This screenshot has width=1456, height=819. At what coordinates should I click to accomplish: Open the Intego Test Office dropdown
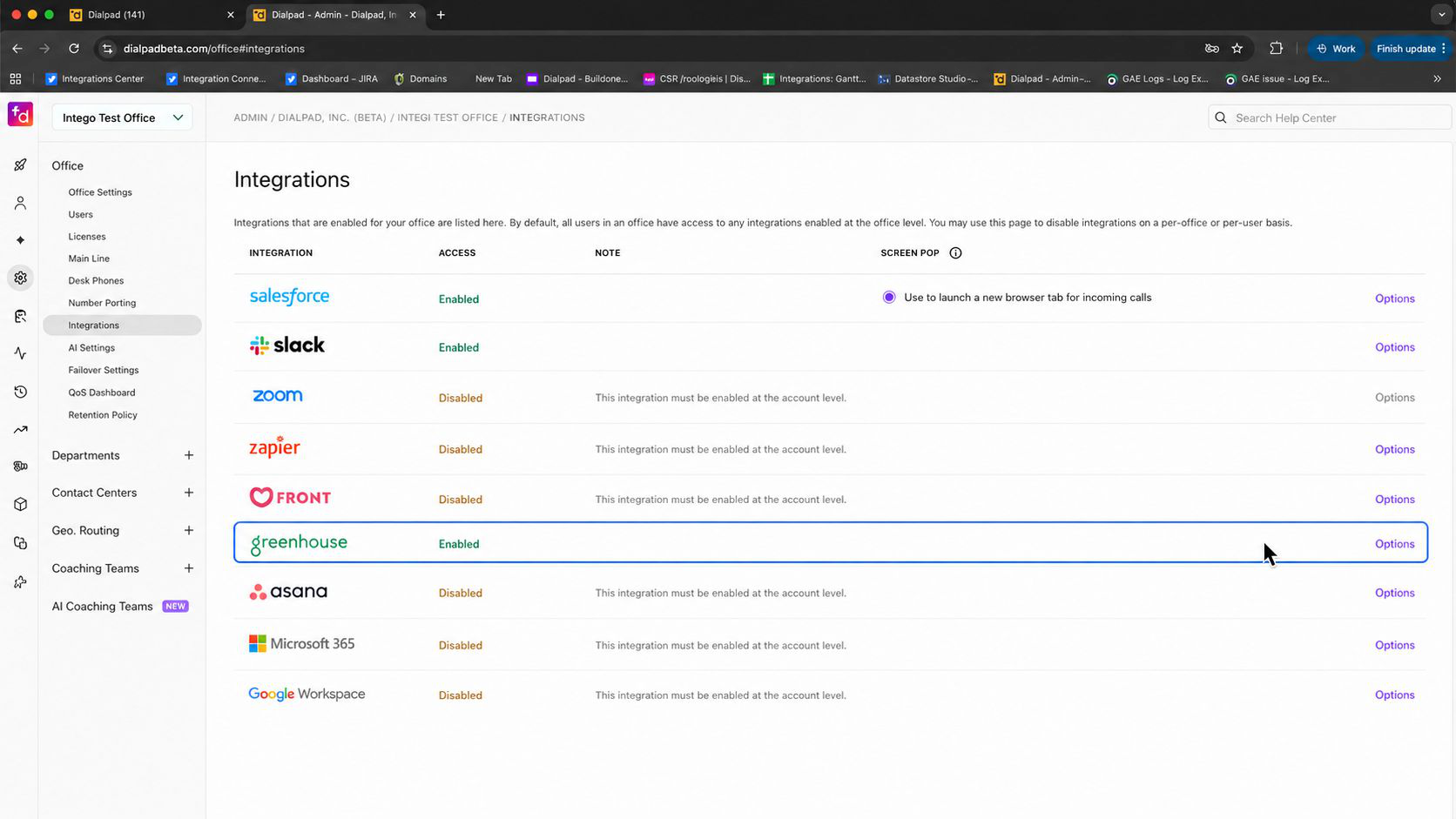(122, 117)
